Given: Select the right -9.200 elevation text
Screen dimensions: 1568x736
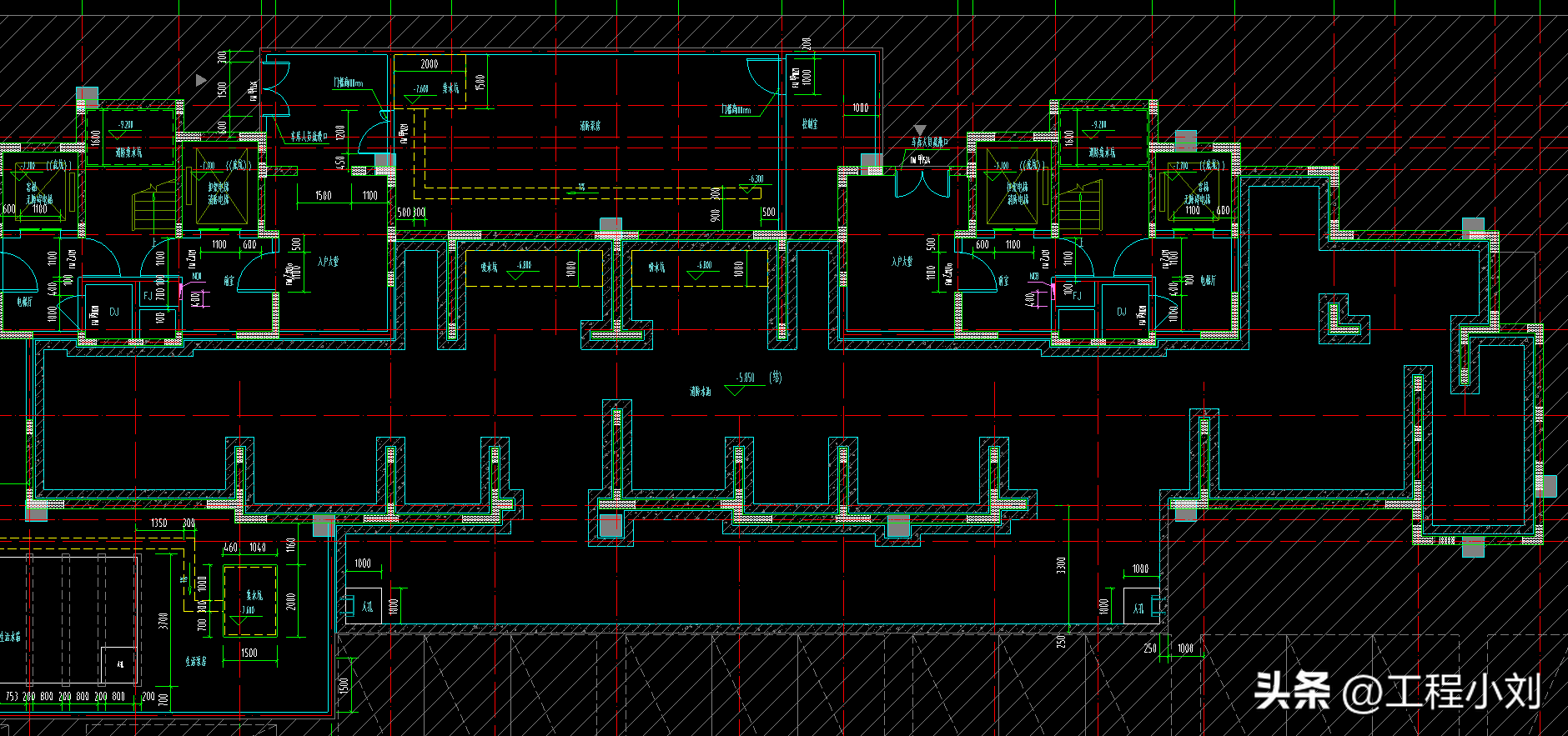Looking at the screenshot, I should [1099, 124].
